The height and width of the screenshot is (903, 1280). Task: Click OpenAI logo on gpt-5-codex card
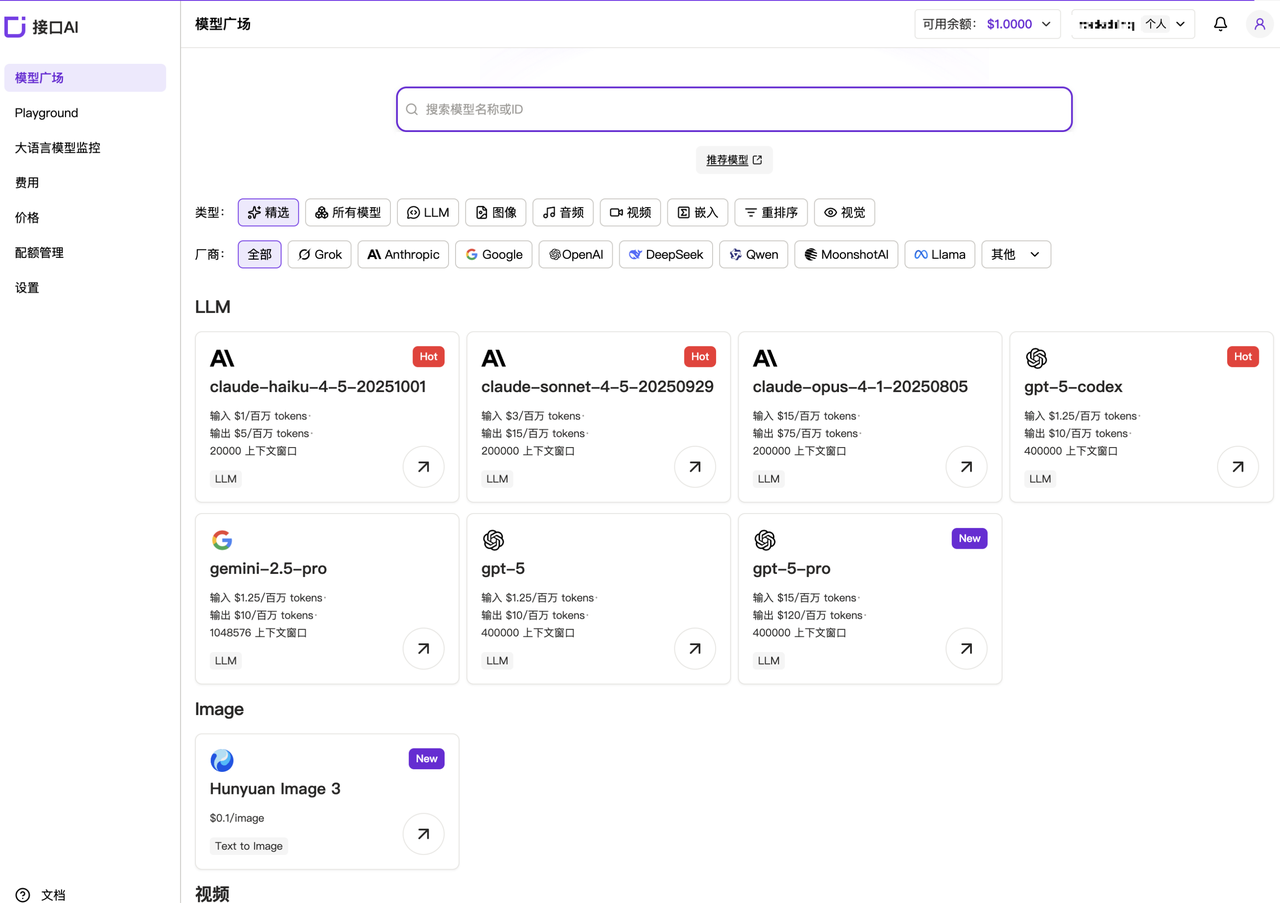coord(1036,358)
